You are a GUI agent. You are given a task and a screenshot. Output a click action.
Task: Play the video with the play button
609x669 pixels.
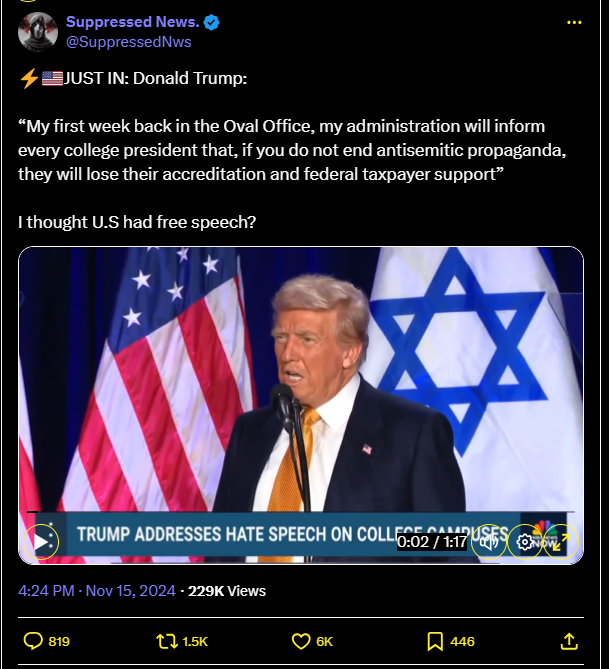[x=41, y=542]
